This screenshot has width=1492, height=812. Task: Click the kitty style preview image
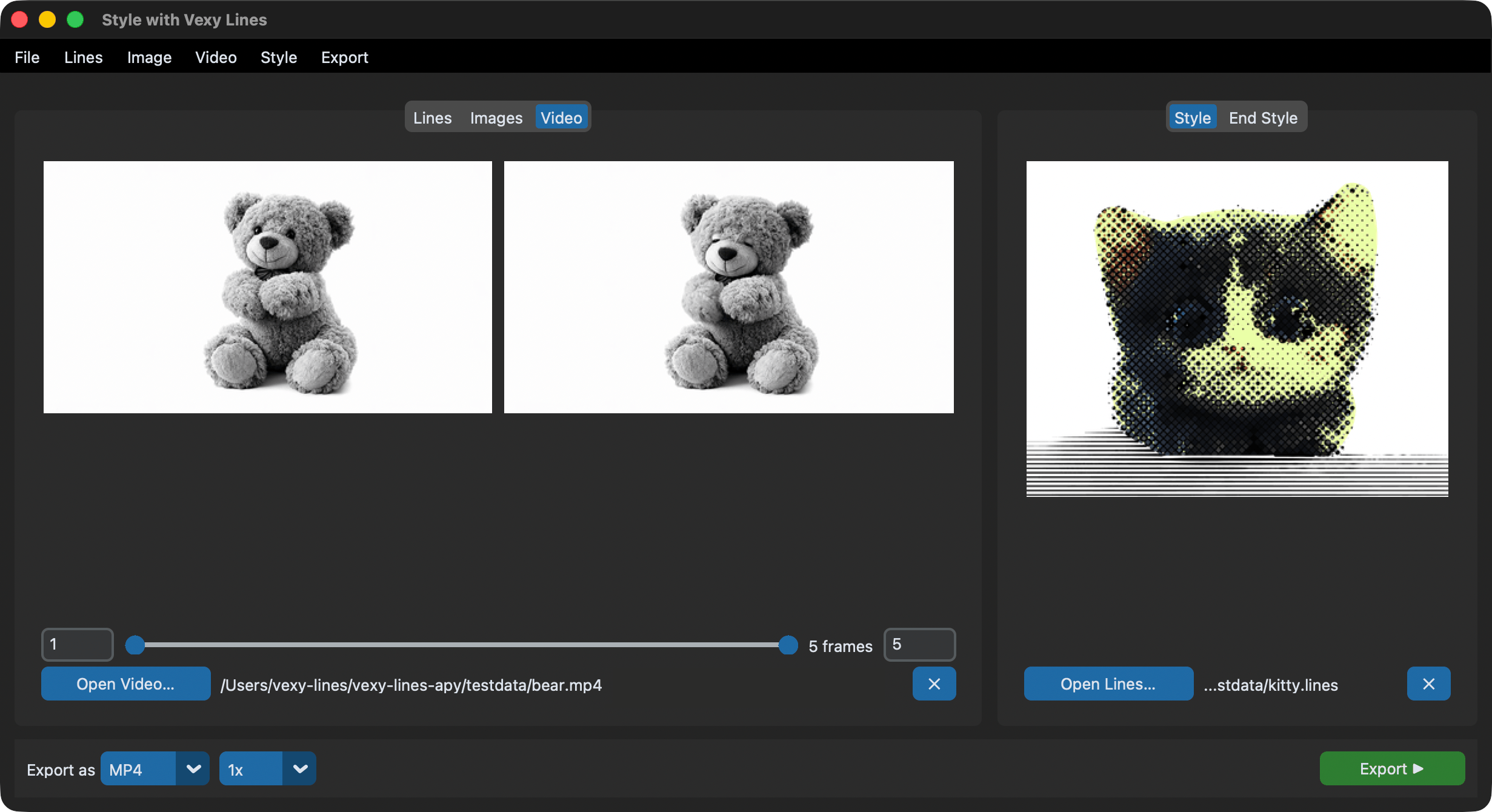1237,329
